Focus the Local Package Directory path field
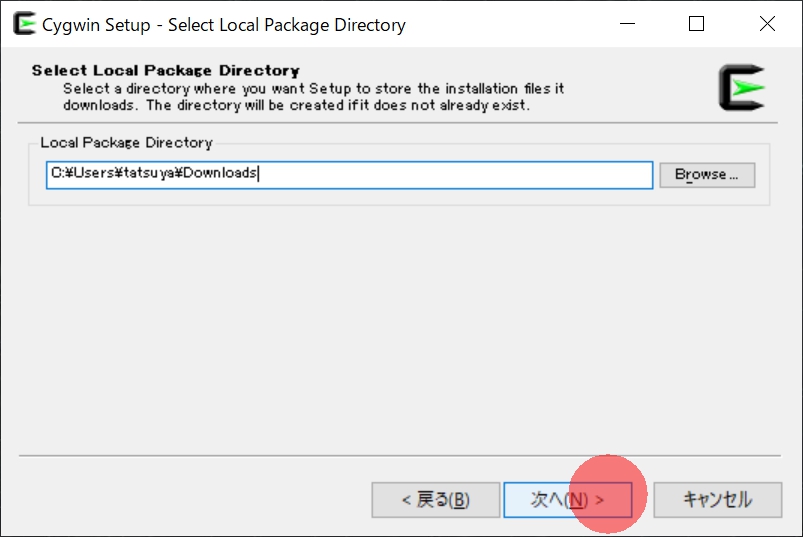Viewport: 803px width, 537px height. click(x=350, y=175)
